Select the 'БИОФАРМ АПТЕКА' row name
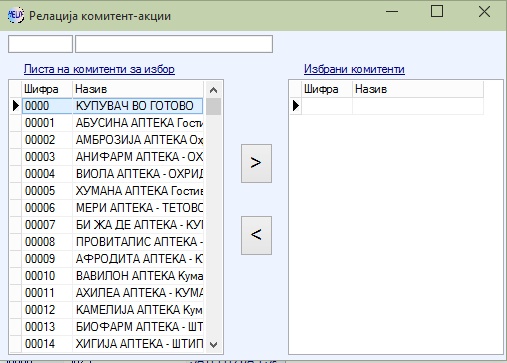 click(x=138, y=327)
